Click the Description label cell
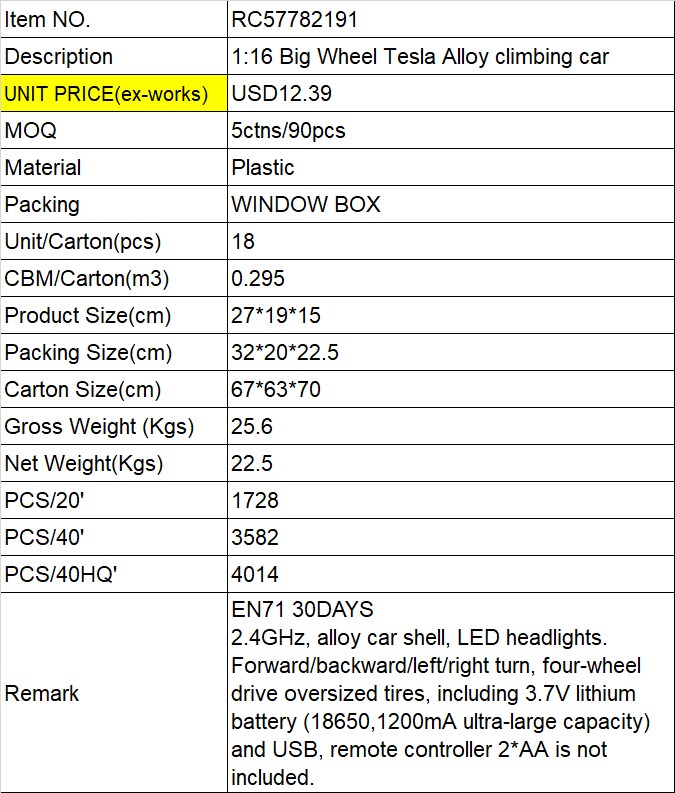 tap(114, 56)
